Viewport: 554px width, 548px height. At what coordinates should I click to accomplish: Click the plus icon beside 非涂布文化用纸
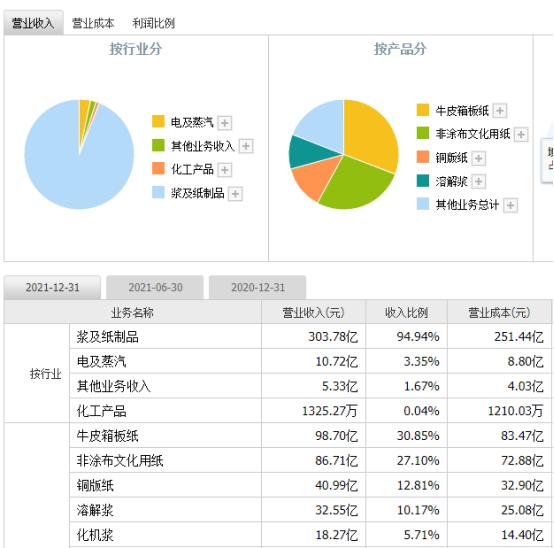pyautogui.click(x=521, y=134)
